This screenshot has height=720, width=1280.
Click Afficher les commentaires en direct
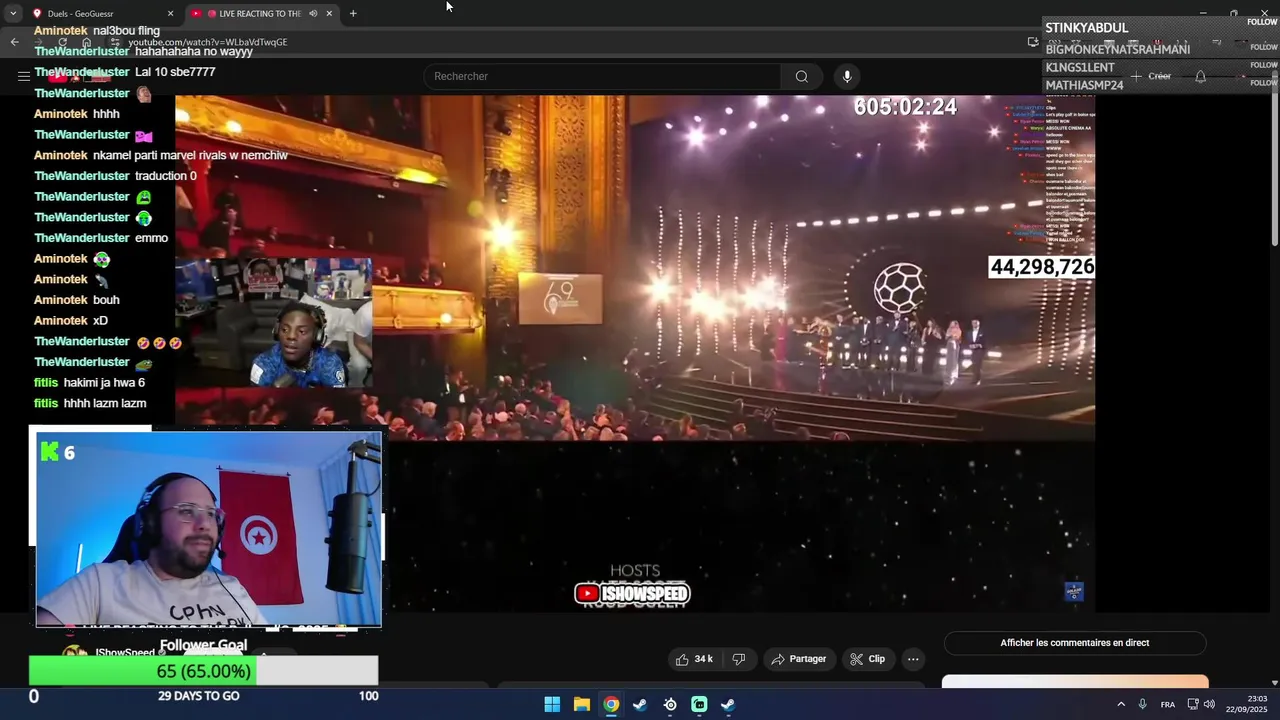pyautogui.click(x=1075, y=643)
